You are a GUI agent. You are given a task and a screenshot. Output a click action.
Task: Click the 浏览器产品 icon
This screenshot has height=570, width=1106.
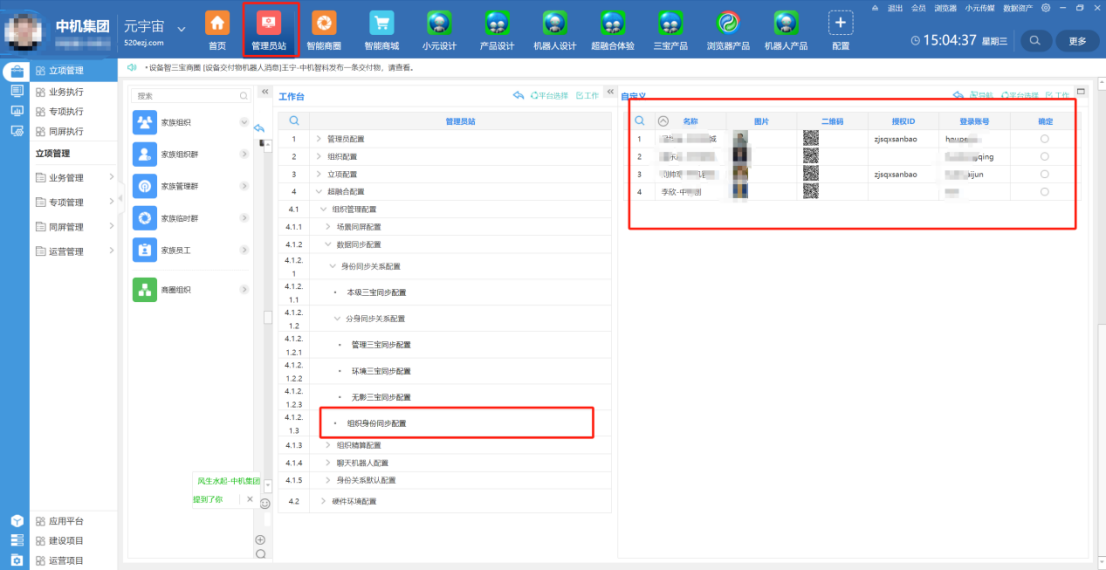728,23
